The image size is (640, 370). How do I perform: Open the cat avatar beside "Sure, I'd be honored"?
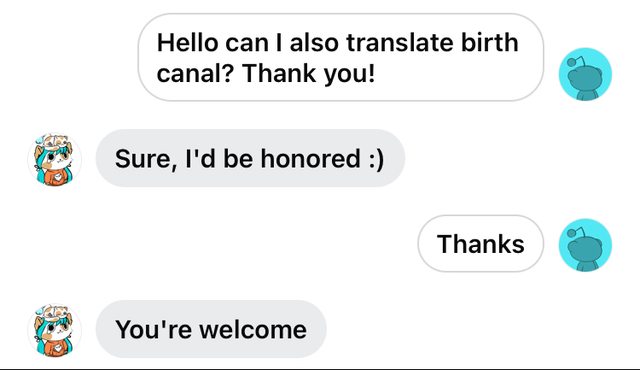click(x=54, y=160)
